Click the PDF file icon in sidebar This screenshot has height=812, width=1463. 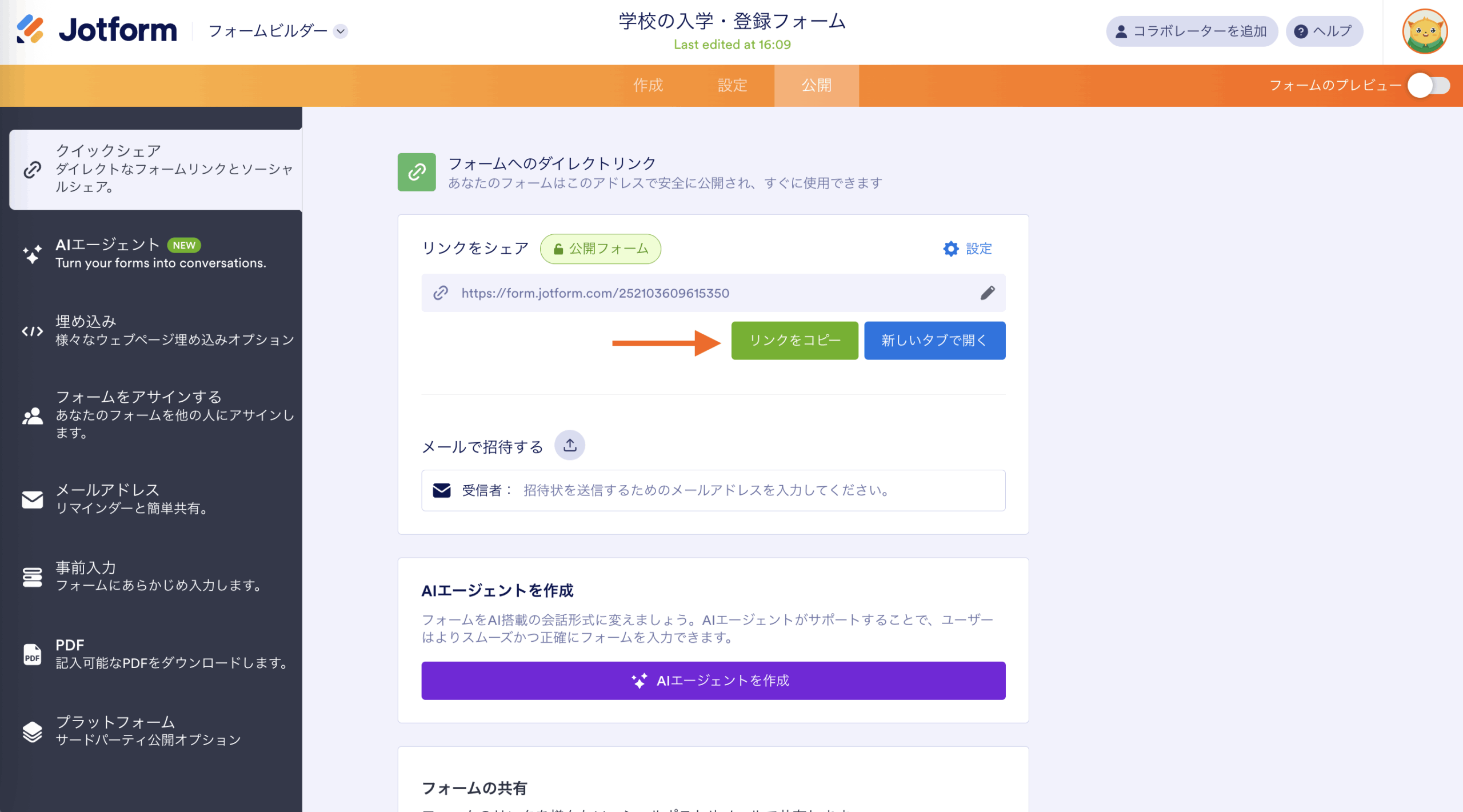point(32,654)
